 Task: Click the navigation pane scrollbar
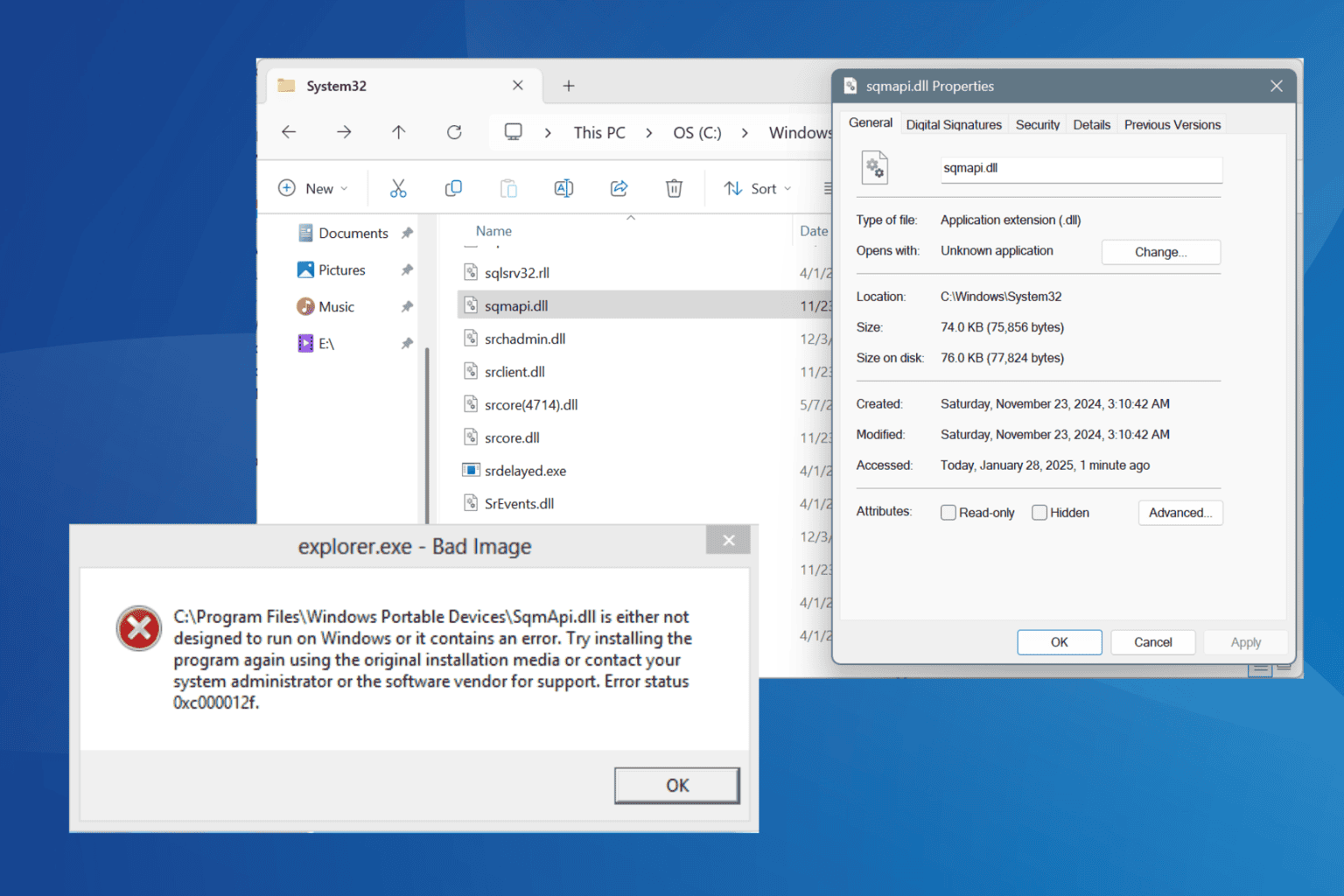[x=427, y=436]
